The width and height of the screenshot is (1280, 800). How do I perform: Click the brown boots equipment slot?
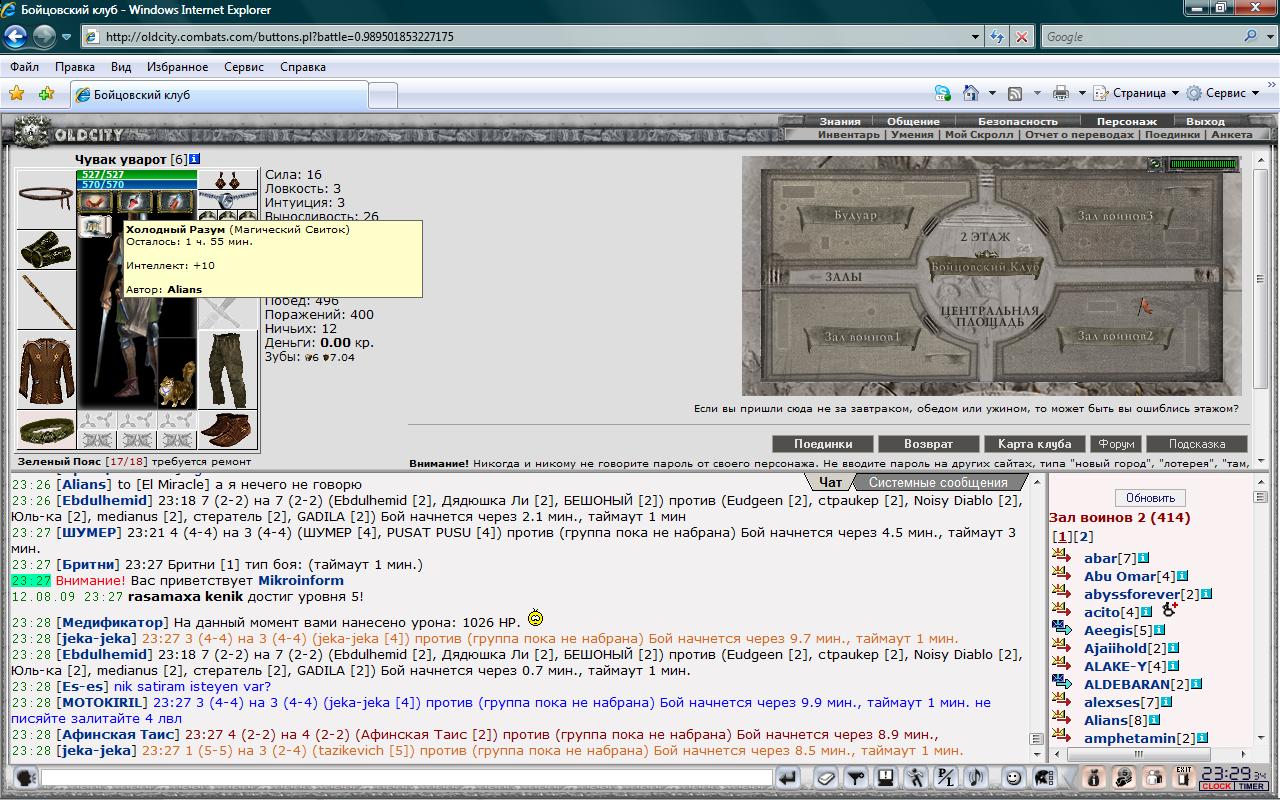228,430
